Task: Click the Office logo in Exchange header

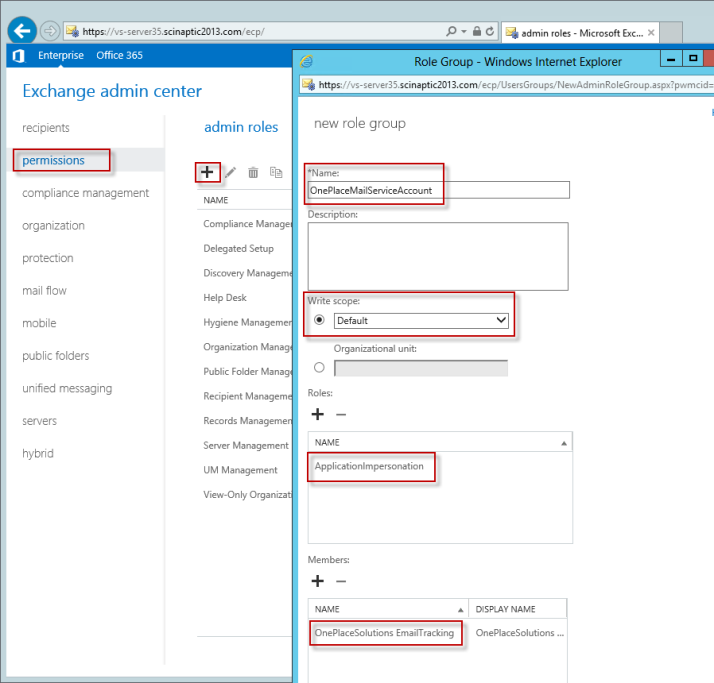Action: pyautogui.click(x=19, y=56)
